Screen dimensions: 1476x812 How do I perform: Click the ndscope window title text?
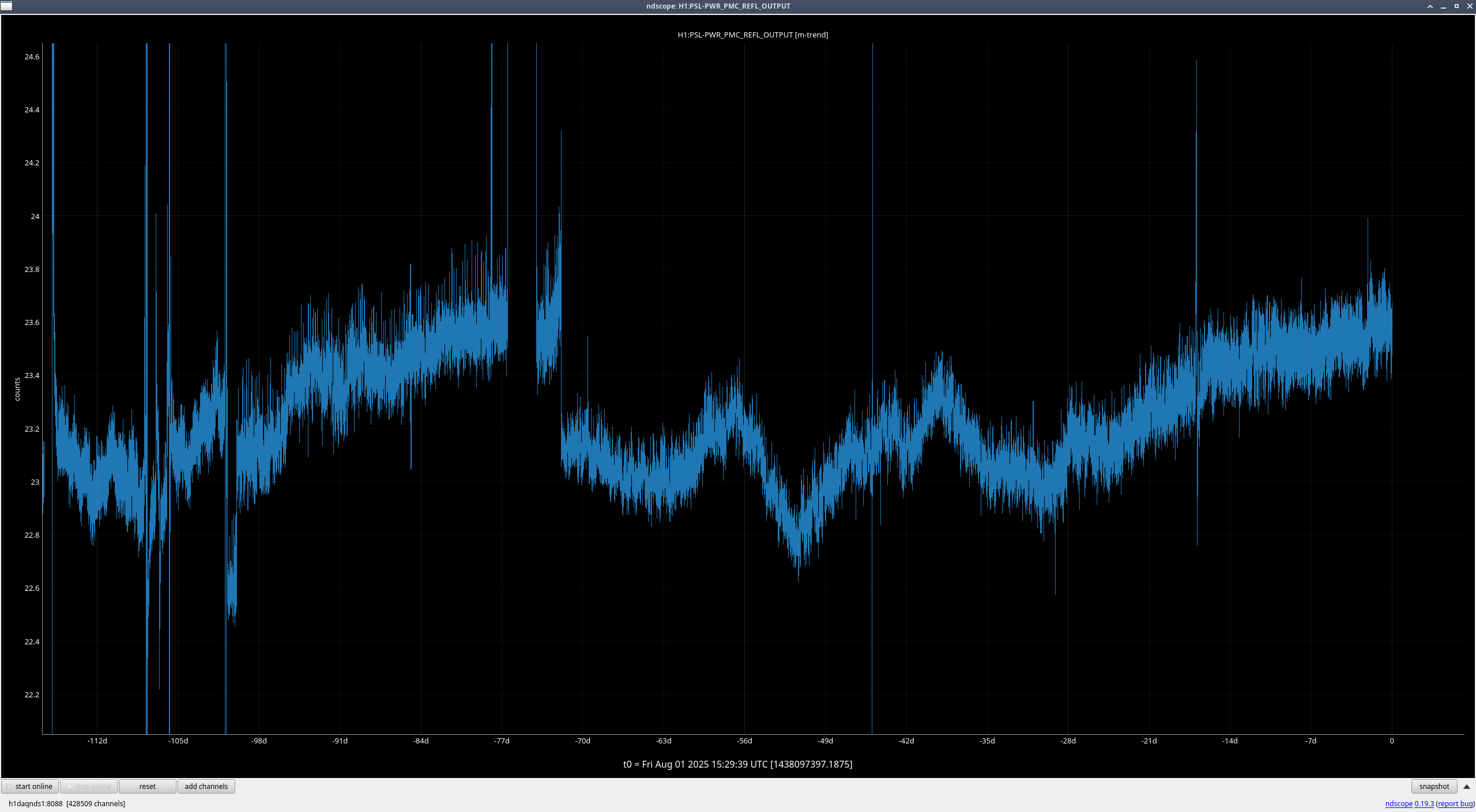point(718,6)
